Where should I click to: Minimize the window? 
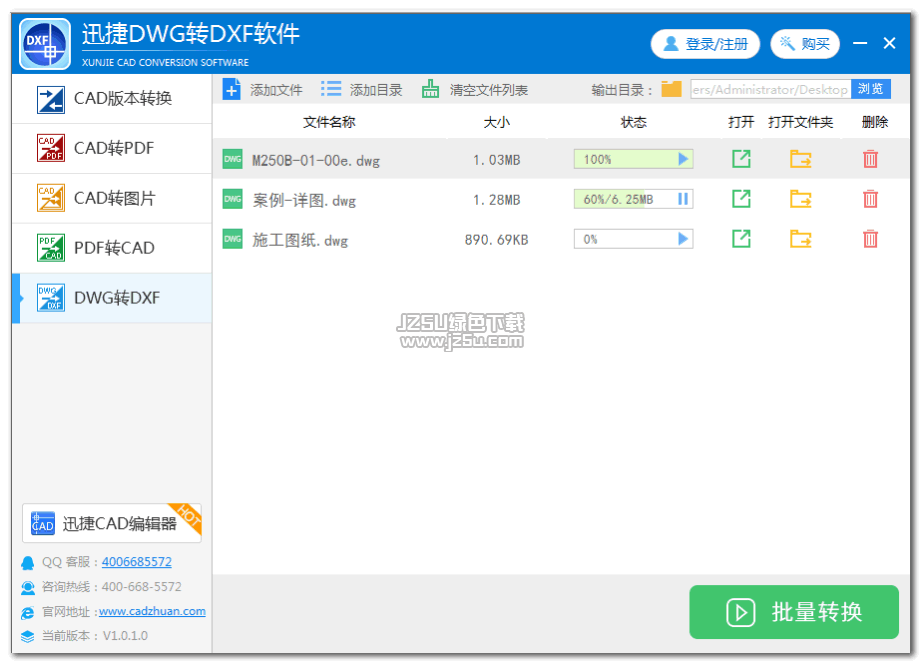click(860, 44)
